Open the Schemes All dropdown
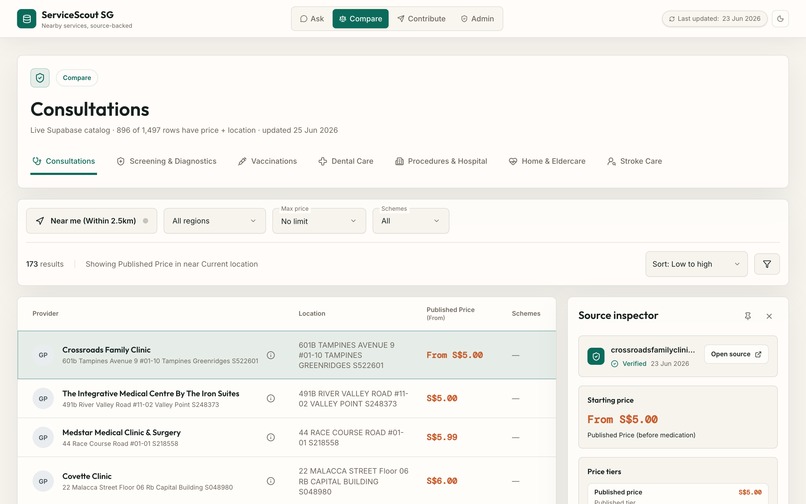The height and width of the screenshot is (504, 806). [x=411, y=221]
